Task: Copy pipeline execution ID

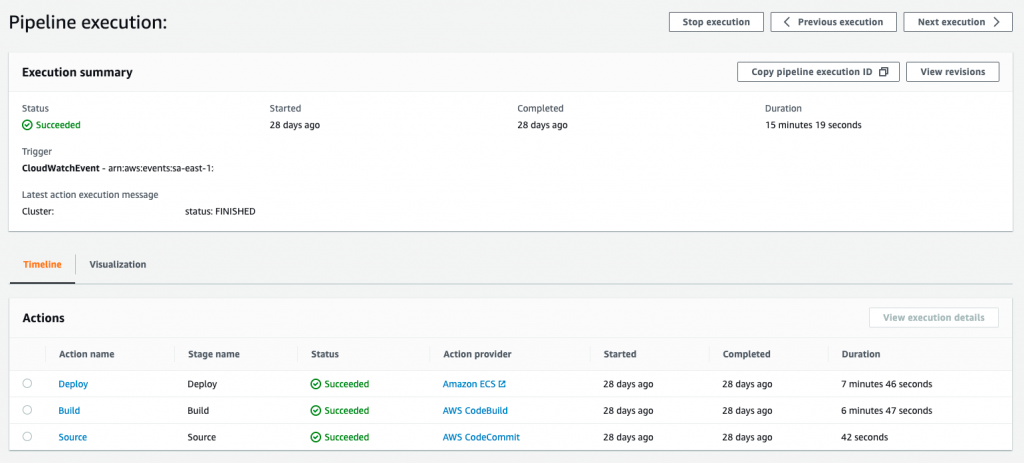Action: [x=818, y=72]
